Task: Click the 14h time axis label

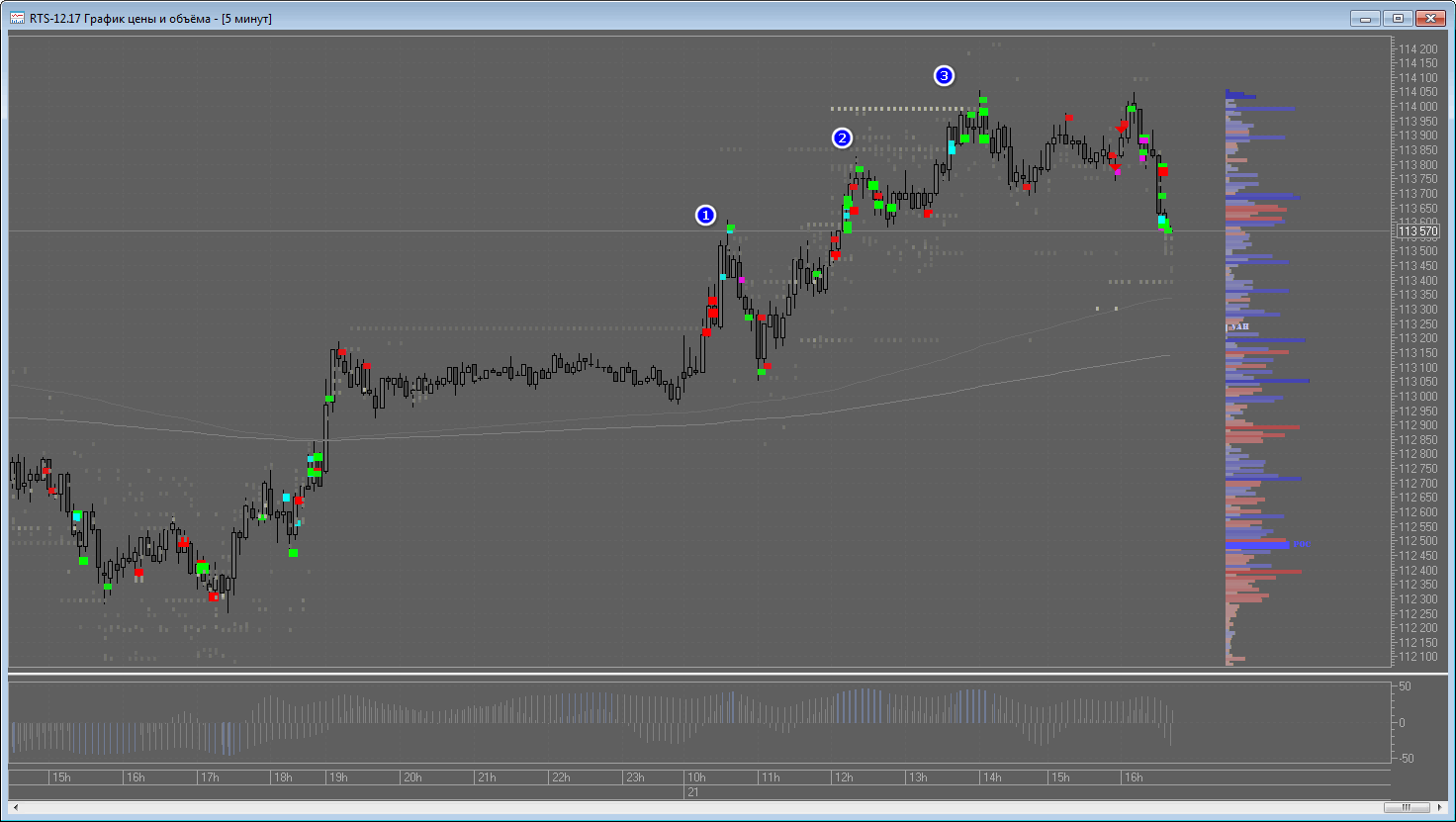Action: click(992, 777)
